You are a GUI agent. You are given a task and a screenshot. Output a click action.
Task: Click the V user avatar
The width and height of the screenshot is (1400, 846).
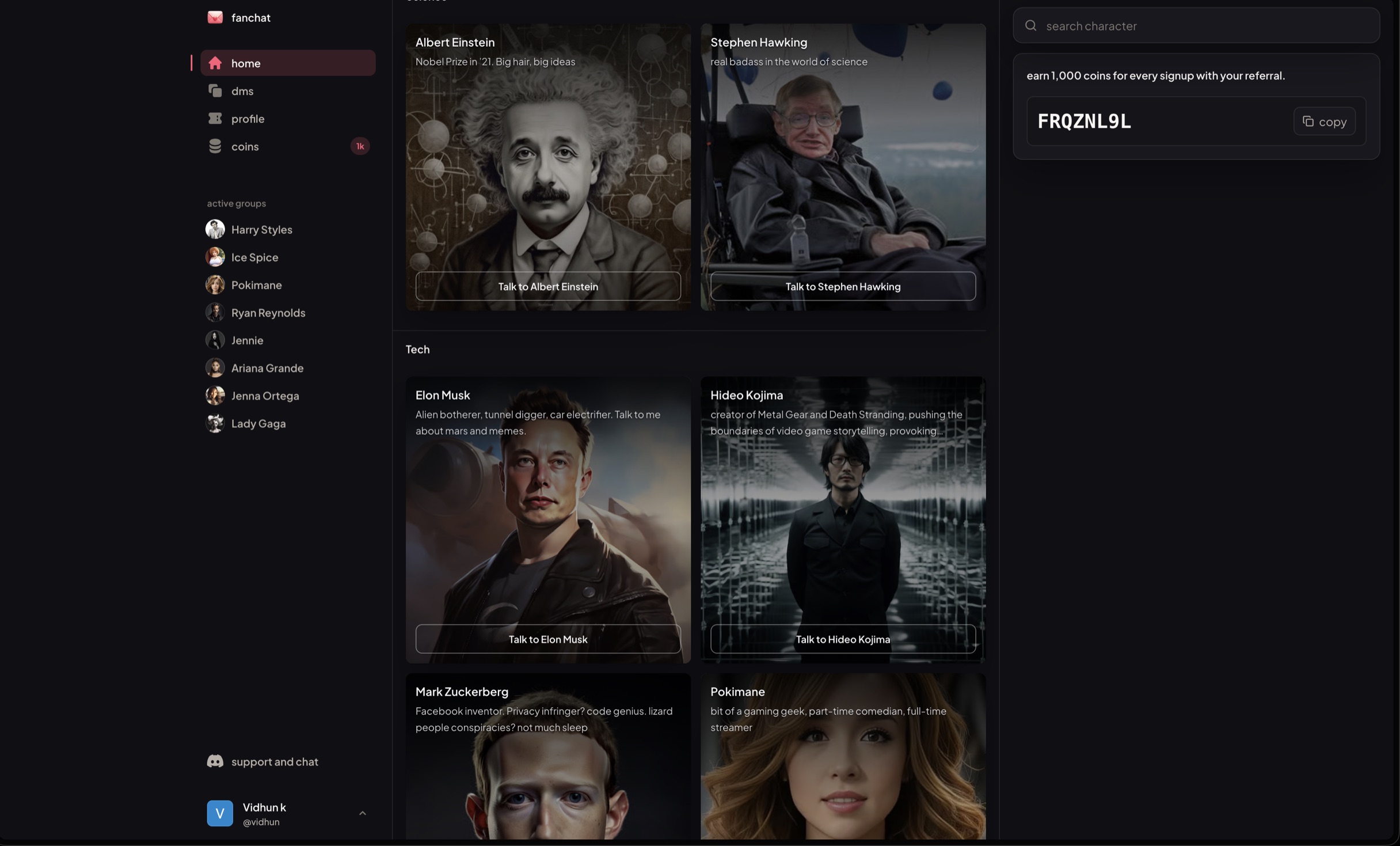click(220, 813)
